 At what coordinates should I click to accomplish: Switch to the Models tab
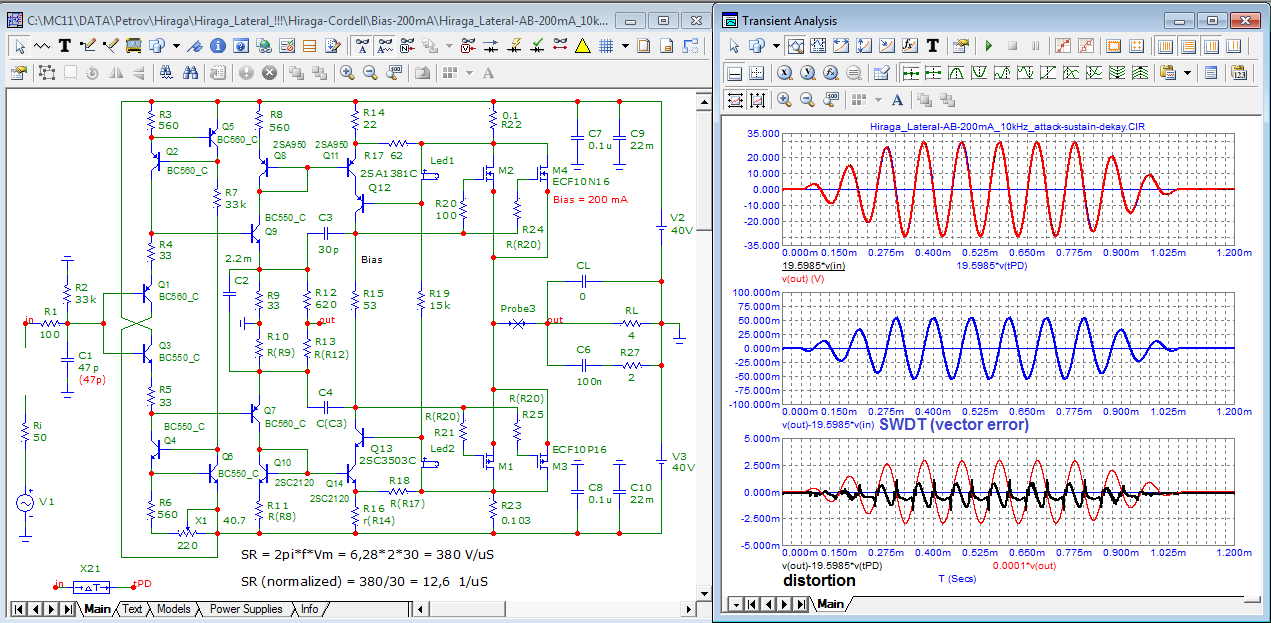[173, 609]
